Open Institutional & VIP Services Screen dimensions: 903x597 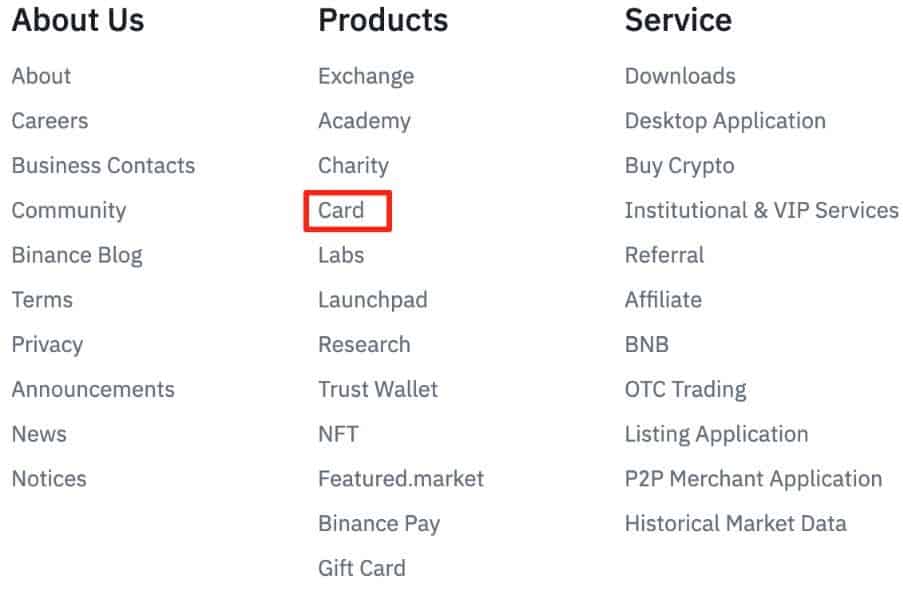tap(761, 211)
